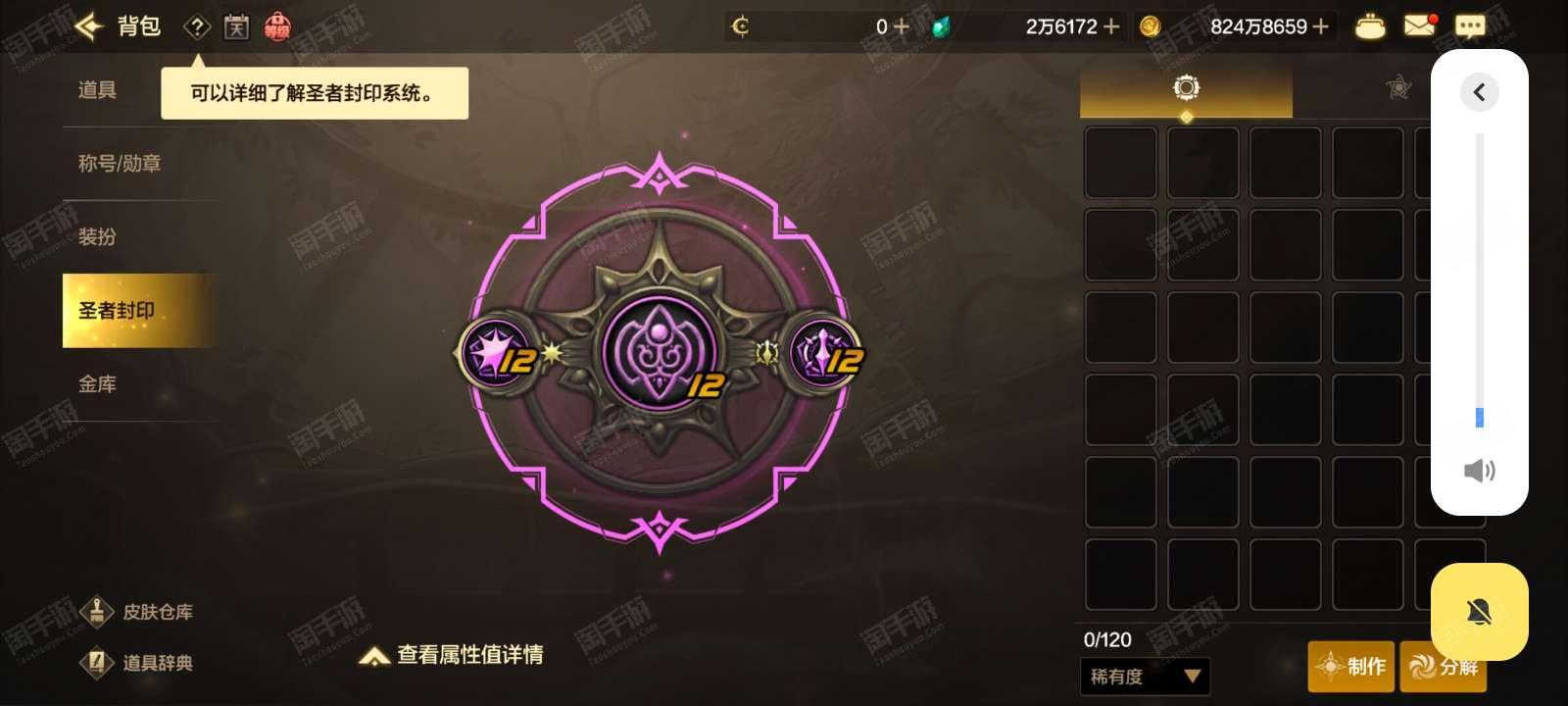Viewport: 1568px width, 706px height.
Task: Toggle the yellow muted notification bell
Action: 1479,612
